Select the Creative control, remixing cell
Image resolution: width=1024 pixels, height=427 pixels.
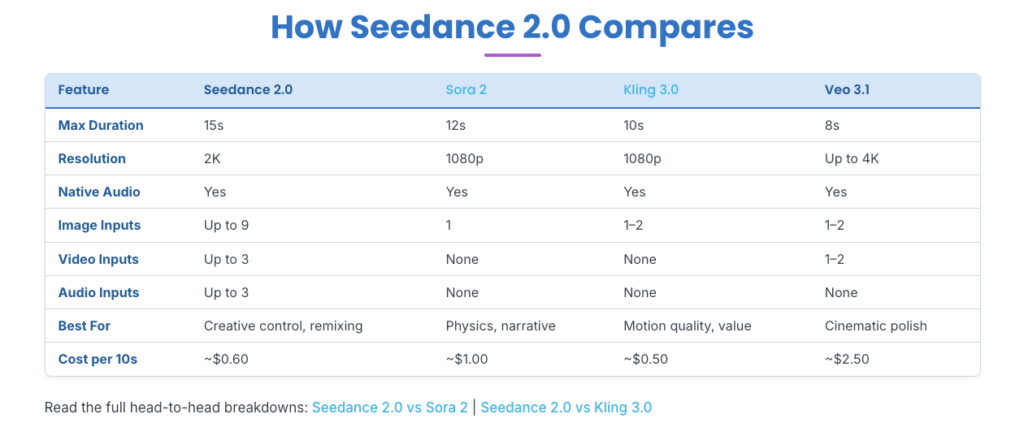click(283, 326)
